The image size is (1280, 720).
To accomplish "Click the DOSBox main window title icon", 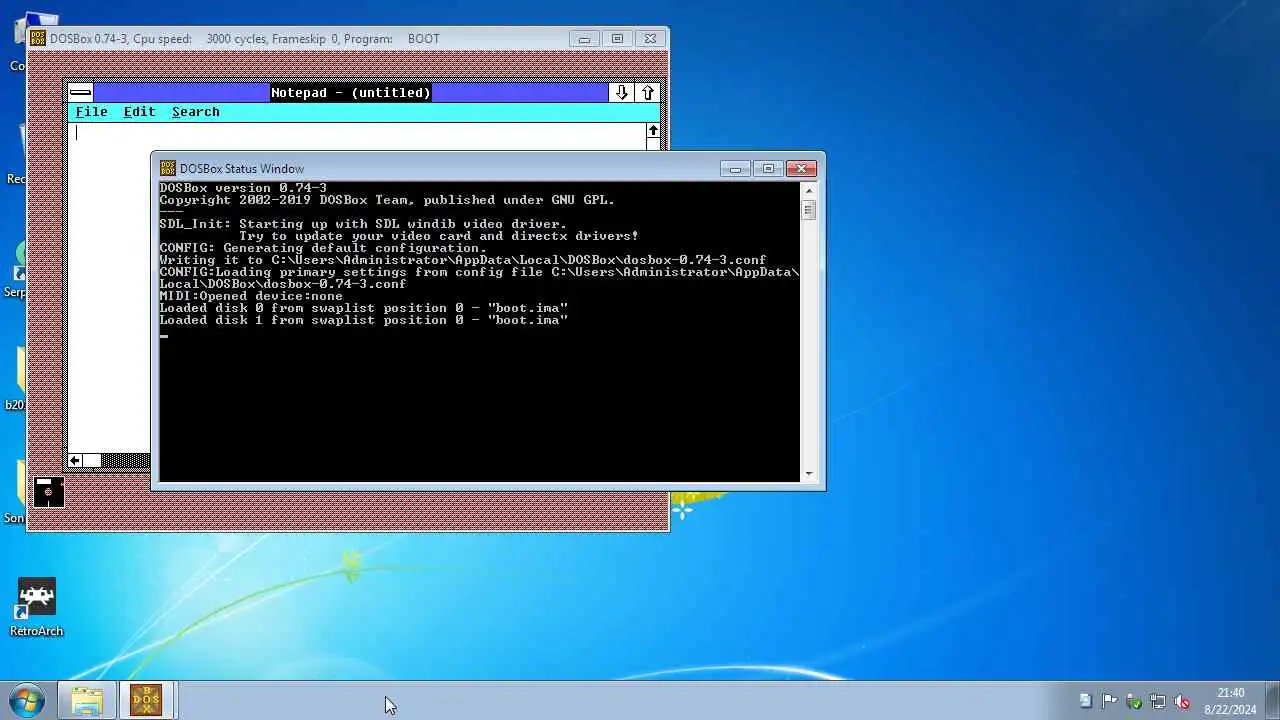I will (x=38, y=39).
